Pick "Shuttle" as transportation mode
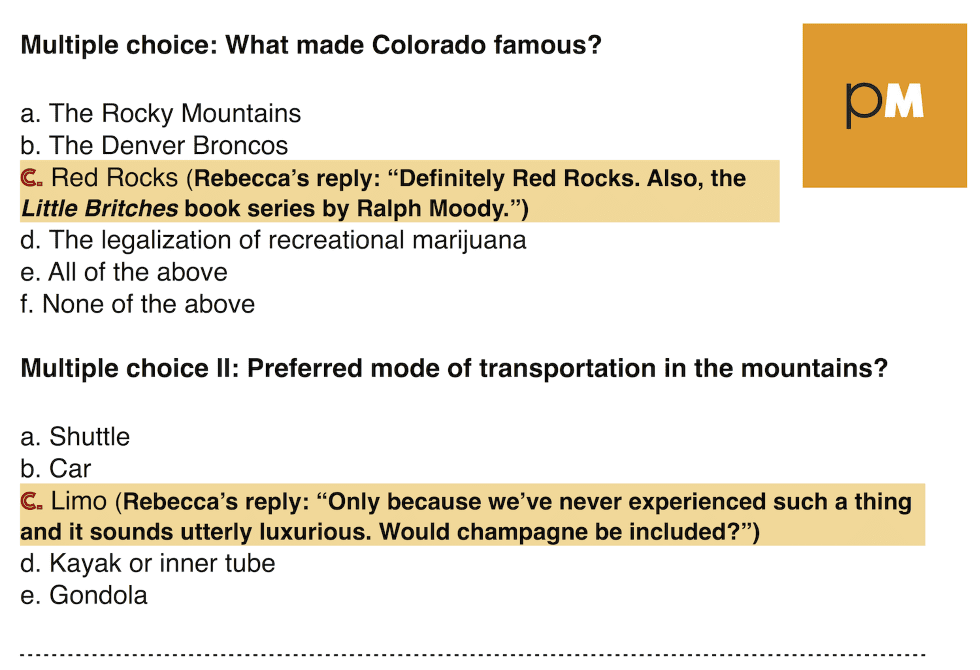 point(75,437)
